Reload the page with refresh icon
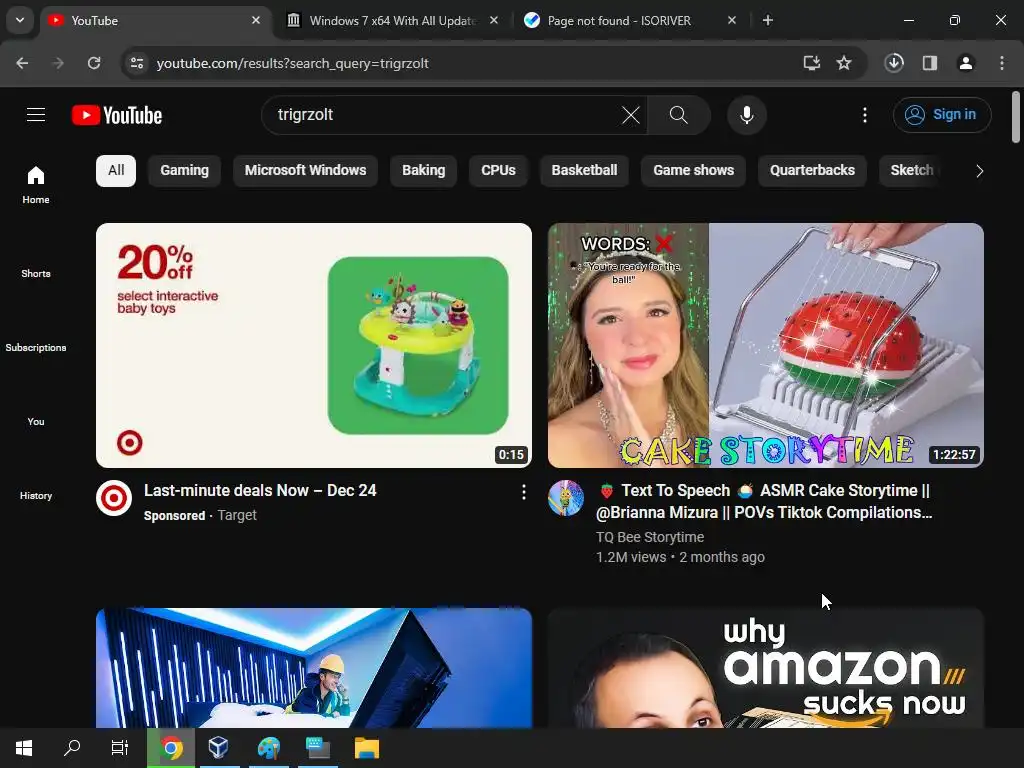 click(94, 63)
